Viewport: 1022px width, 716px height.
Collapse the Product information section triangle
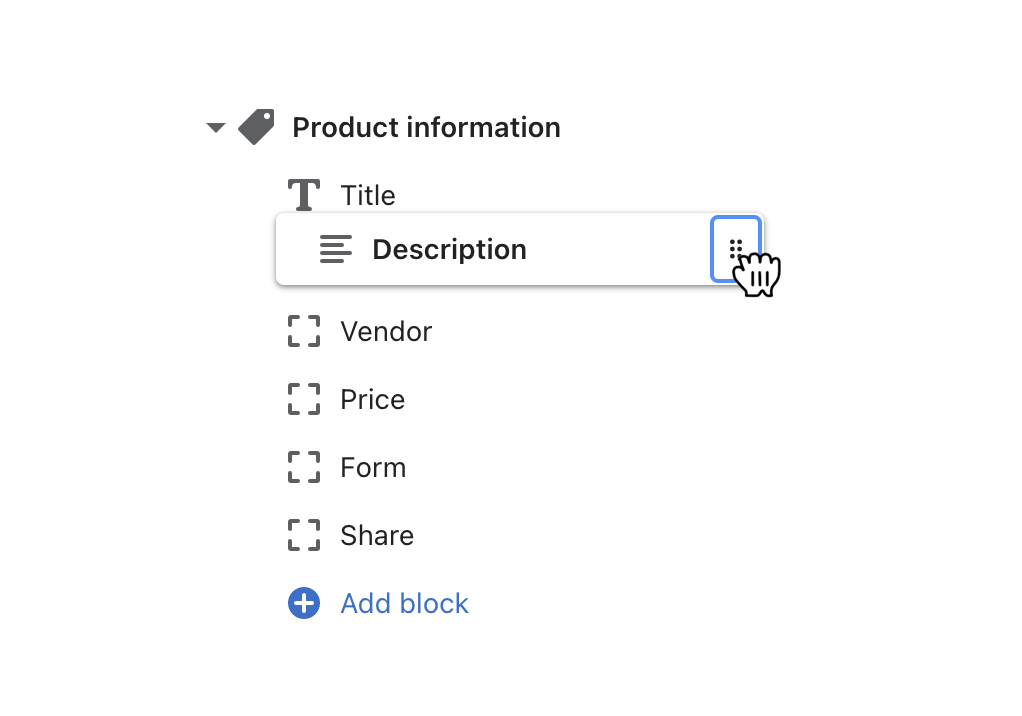click(x=216, y=128)
